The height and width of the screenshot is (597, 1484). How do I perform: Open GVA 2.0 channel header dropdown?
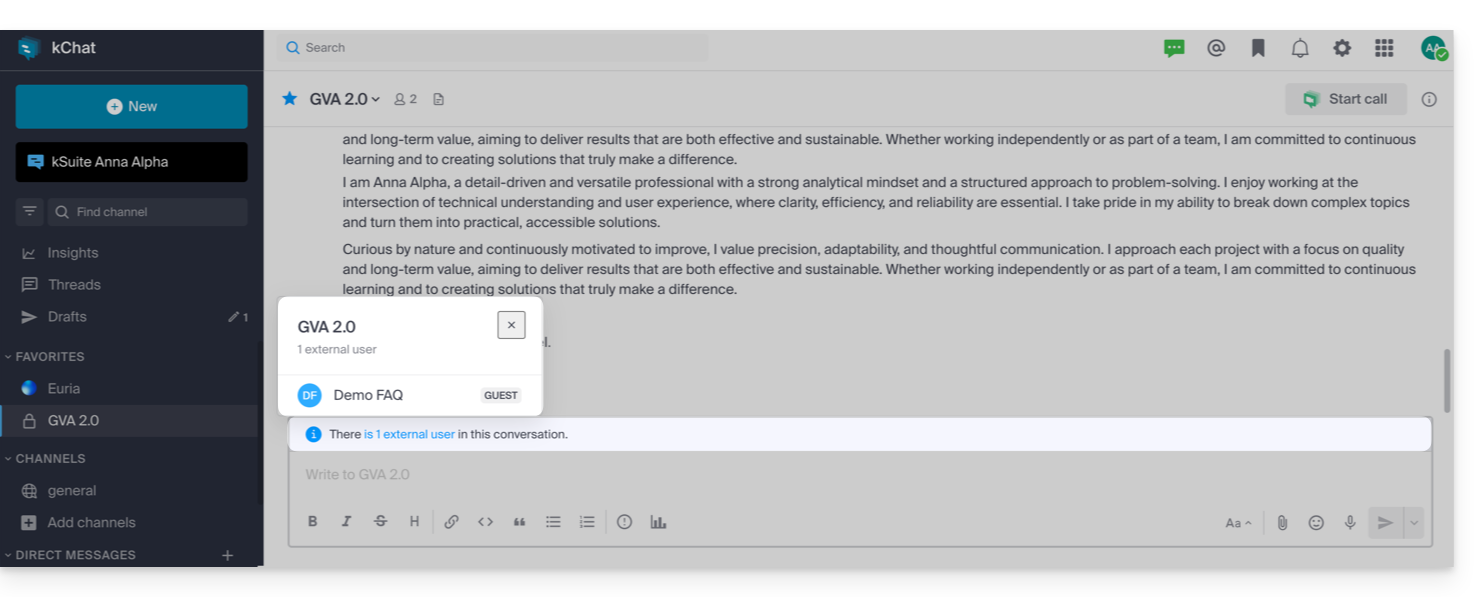[345, 99]
